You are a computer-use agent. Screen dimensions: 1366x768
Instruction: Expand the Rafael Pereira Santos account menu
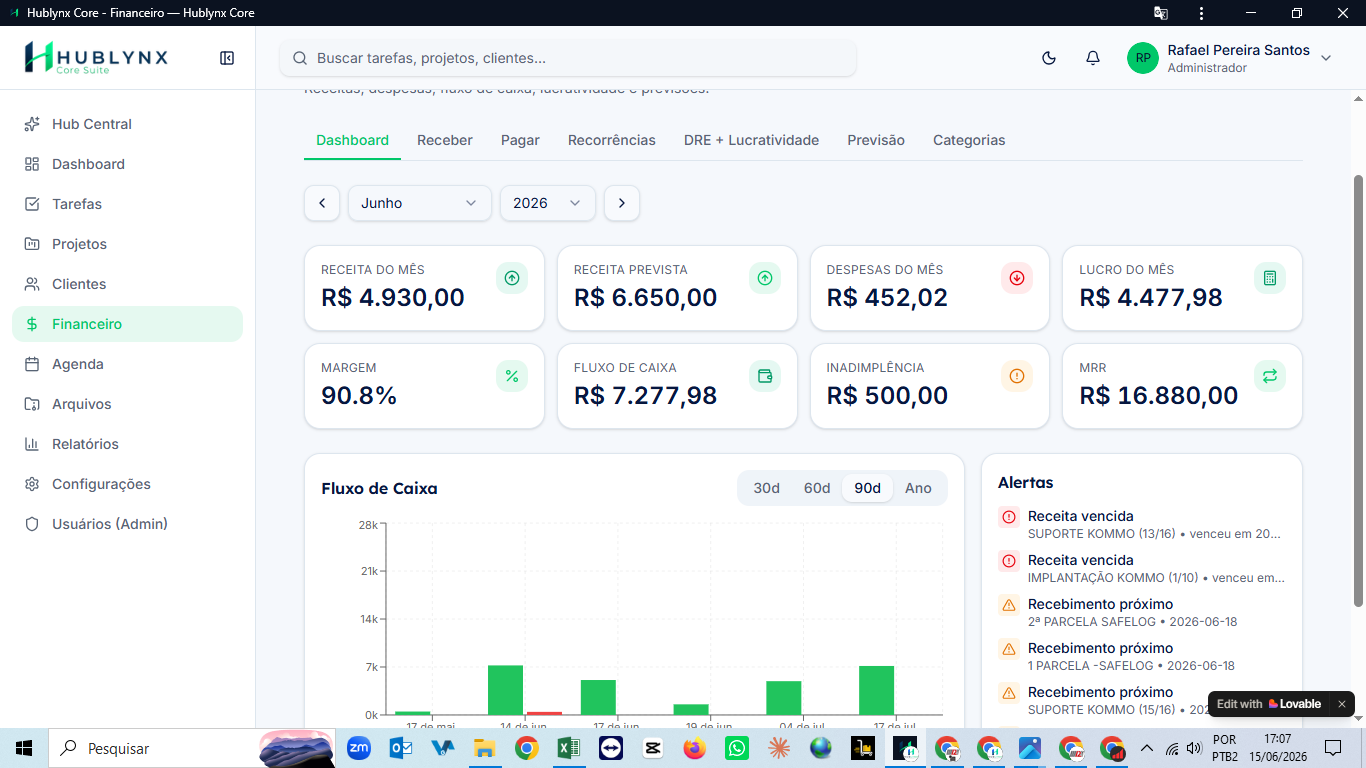click(x=1326, y=58)
